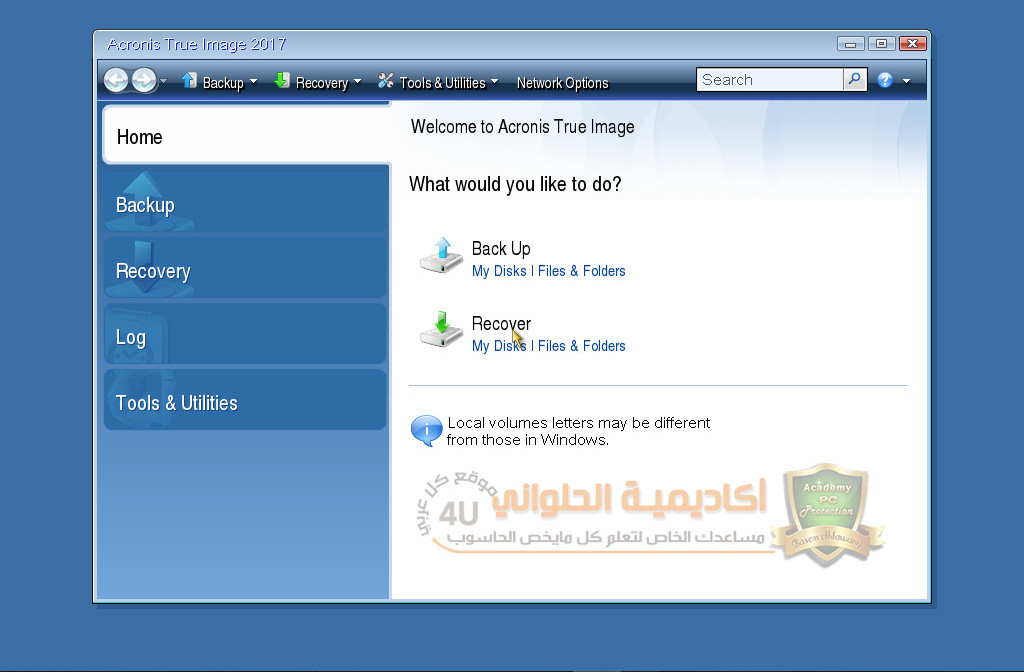Expand the navigation history dropdown arrow
Viewport: 1024px width, 672px height.
163,82
